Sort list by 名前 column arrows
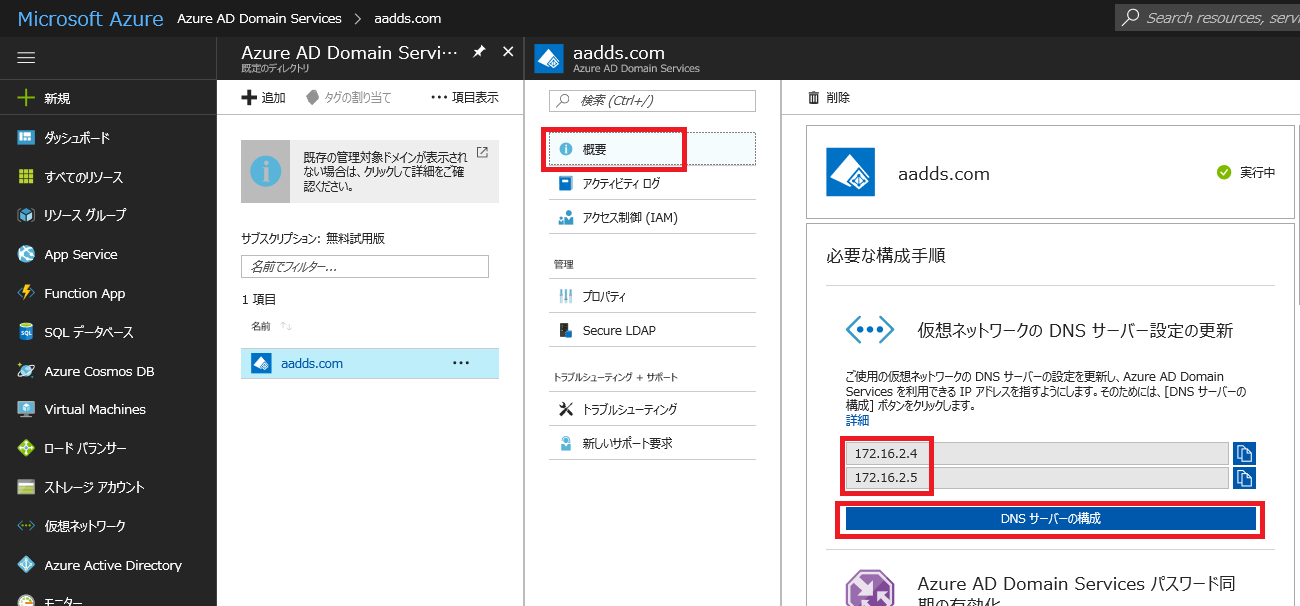Screen dimensions: 1300x606 (286, 326)
